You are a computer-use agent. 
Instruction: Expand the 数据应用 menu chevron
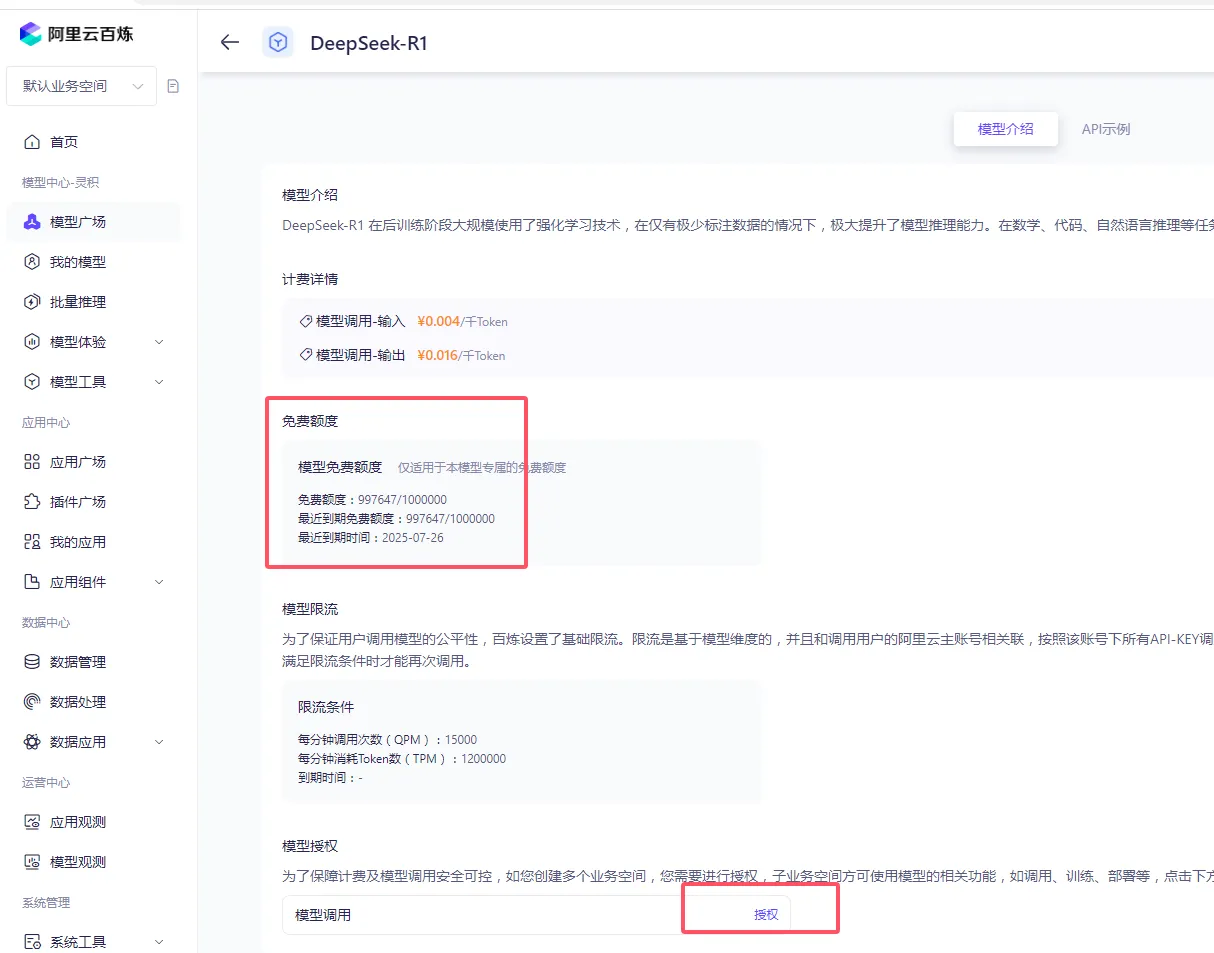(159, 742)
